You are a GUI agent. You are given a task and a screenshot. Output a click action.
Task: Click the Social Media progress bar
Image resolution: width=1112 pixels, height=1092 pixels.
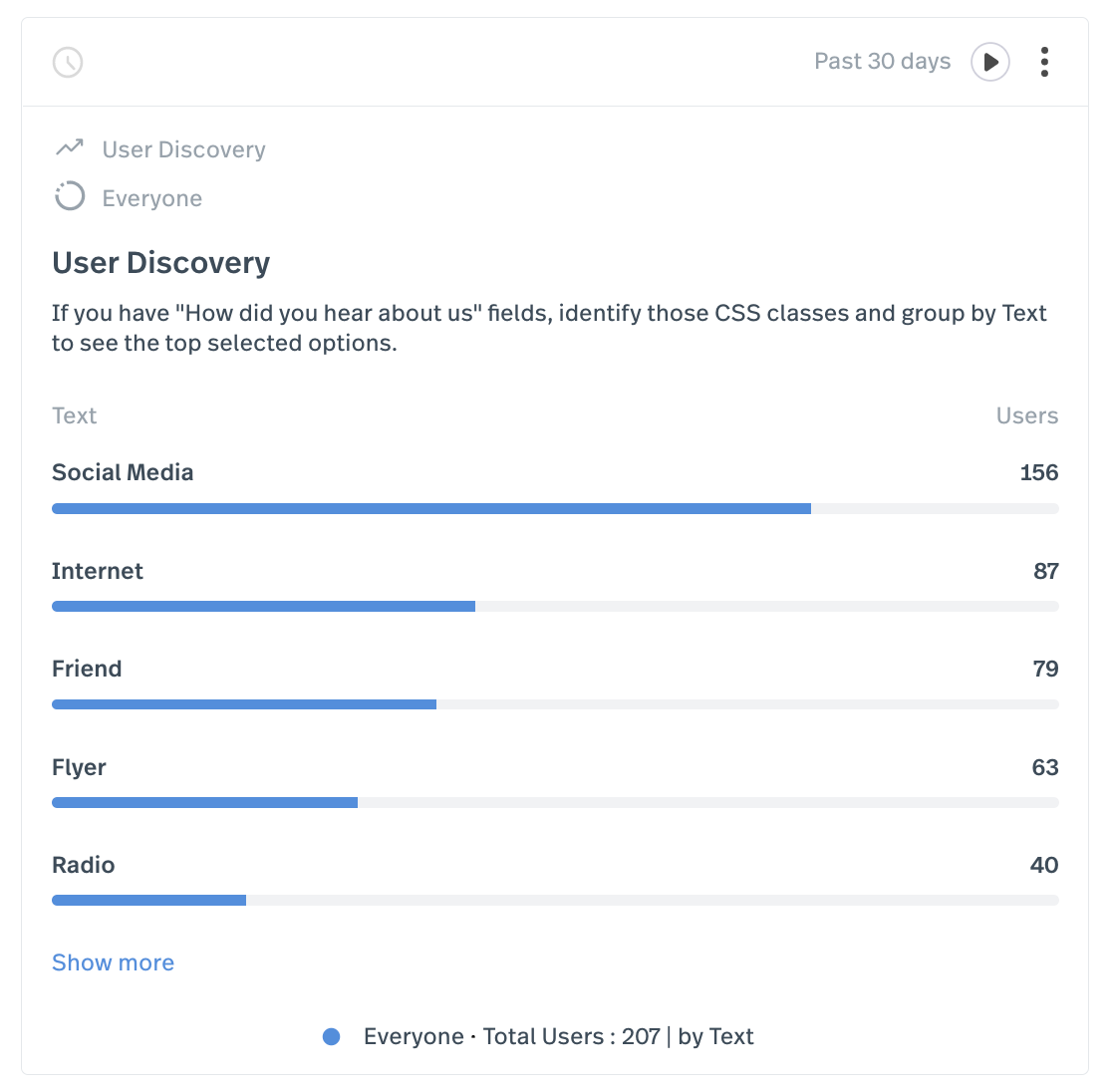coord(428,508)
